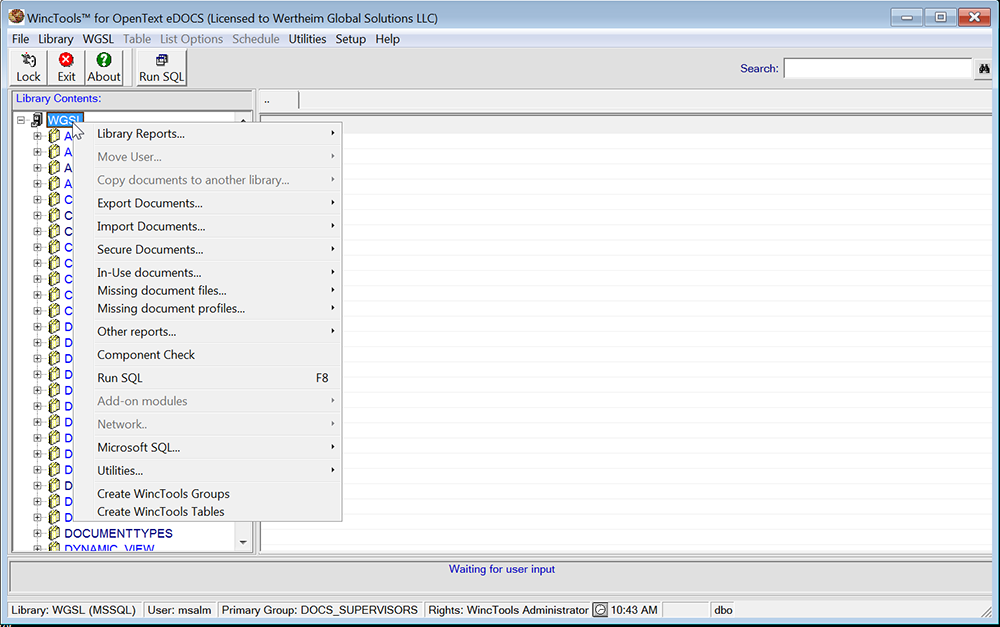Image resolution: width=1000 pixels, height=627 pixels.
Task: Click the red Exit toolbar button
Action: point(66,68)
